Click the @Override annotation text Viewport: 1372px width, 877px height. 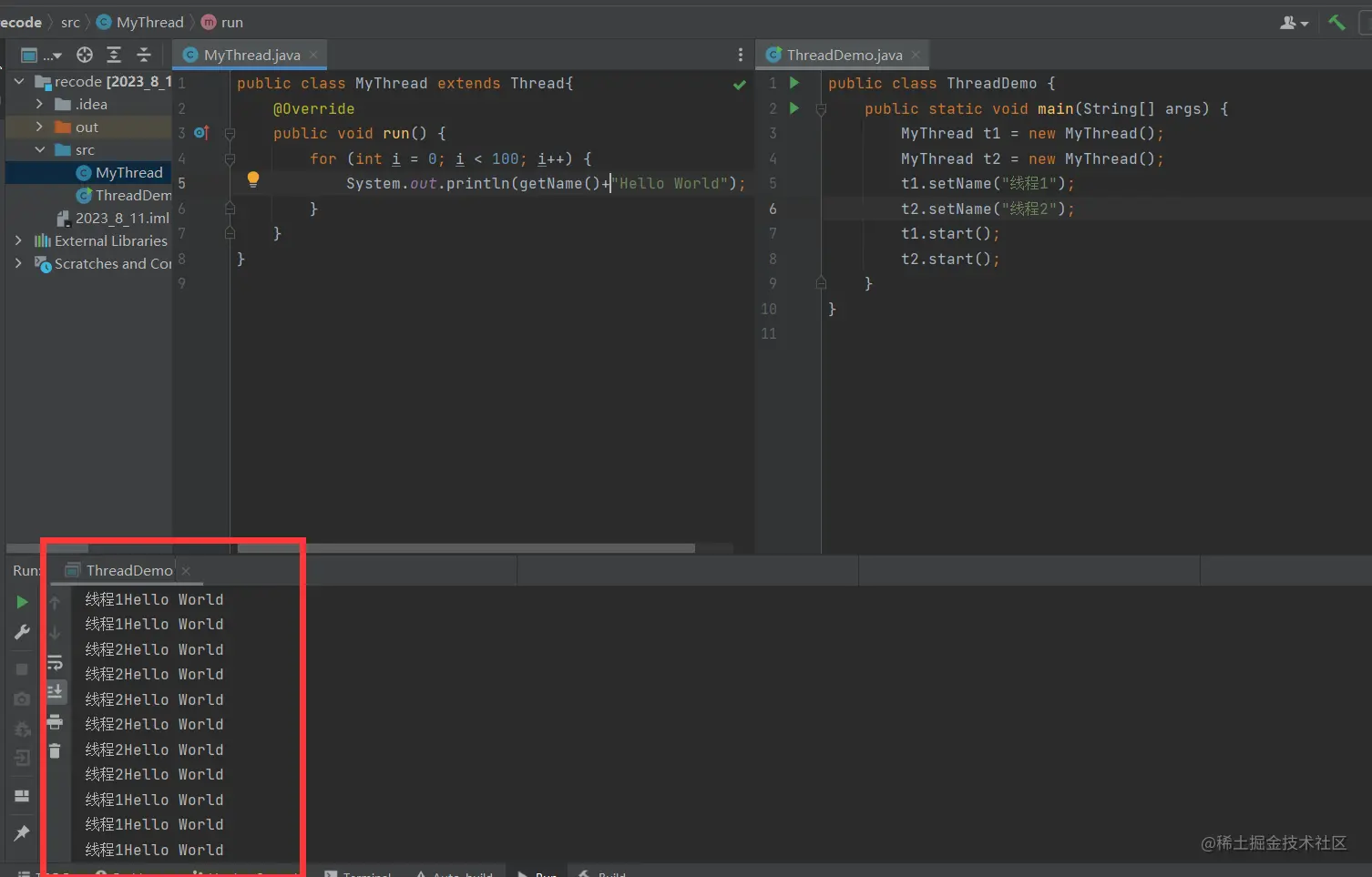click(313, 108)
